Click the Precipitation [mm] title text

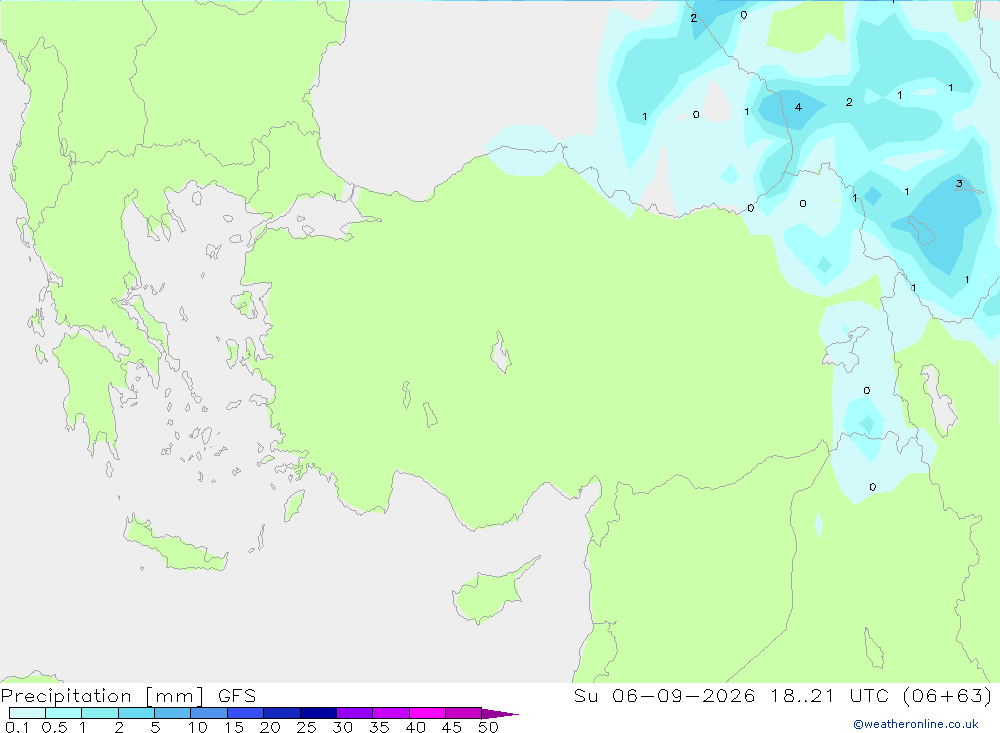coord(103,695)
